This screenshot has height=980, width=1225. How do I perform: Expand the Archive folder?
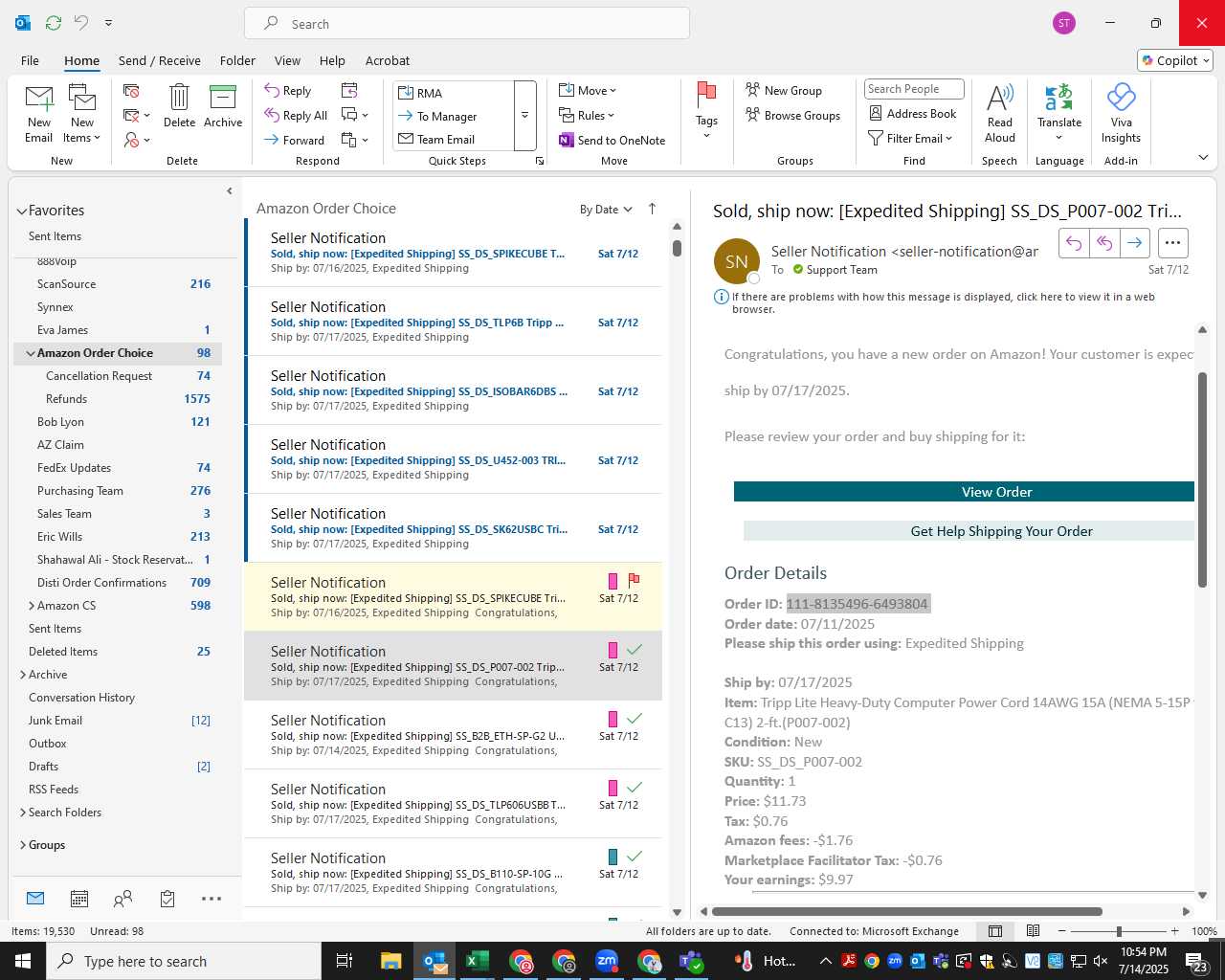coord(23,675)
